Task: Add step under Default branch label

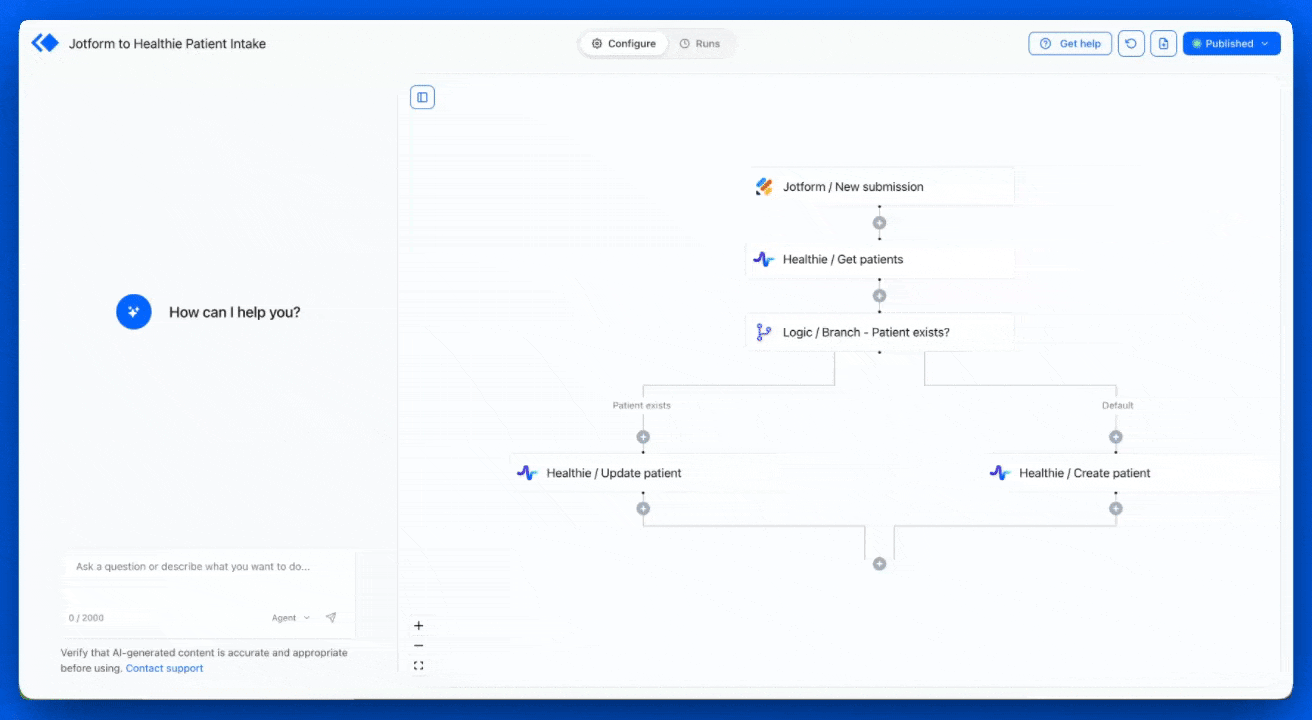Action: click(1116, 437)
